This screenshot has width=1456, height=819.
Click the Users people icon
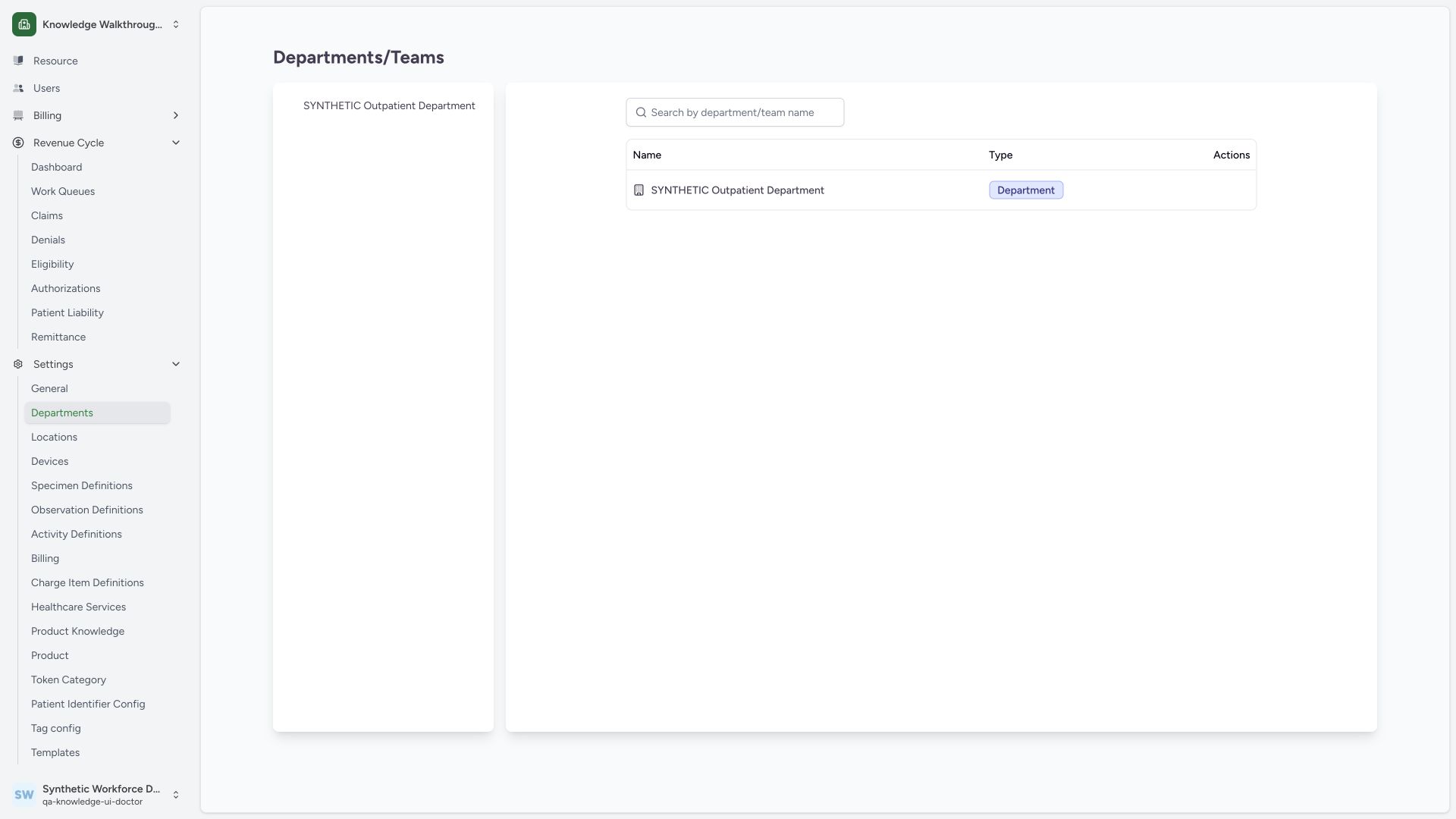18,88
